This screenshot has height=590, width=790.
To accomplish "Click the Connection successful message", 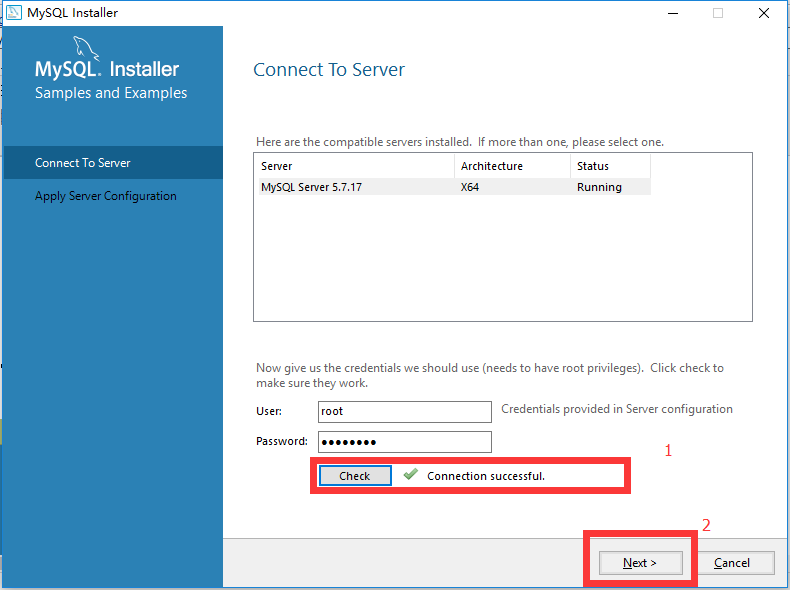I will (x=486, y=476).
